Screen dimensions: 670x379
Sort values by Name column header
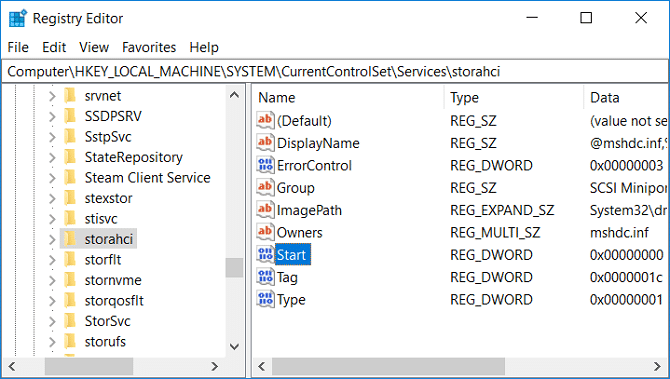click(348, 98)
